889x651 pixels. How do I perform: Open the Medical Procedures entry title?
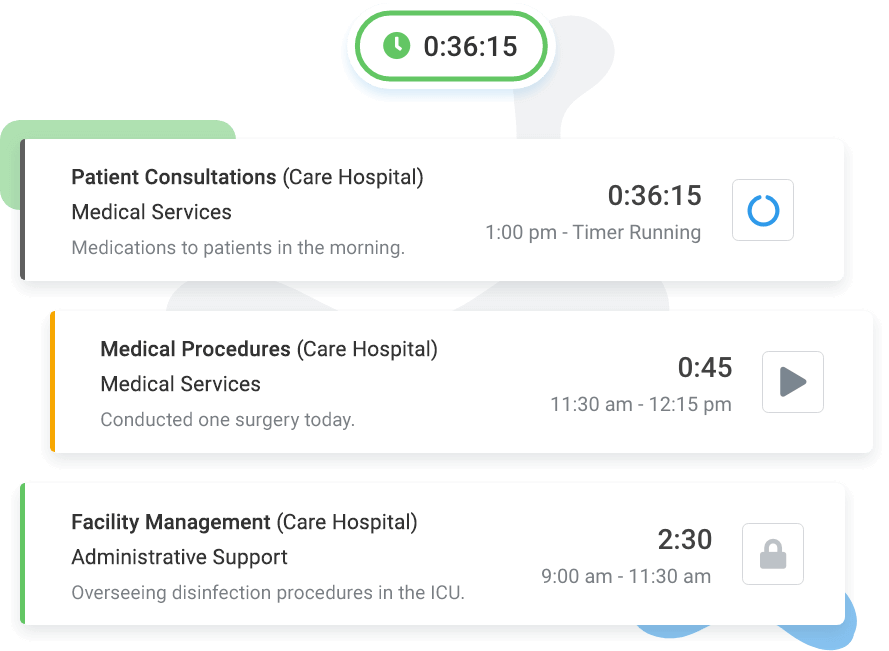(x=195, y=349)
